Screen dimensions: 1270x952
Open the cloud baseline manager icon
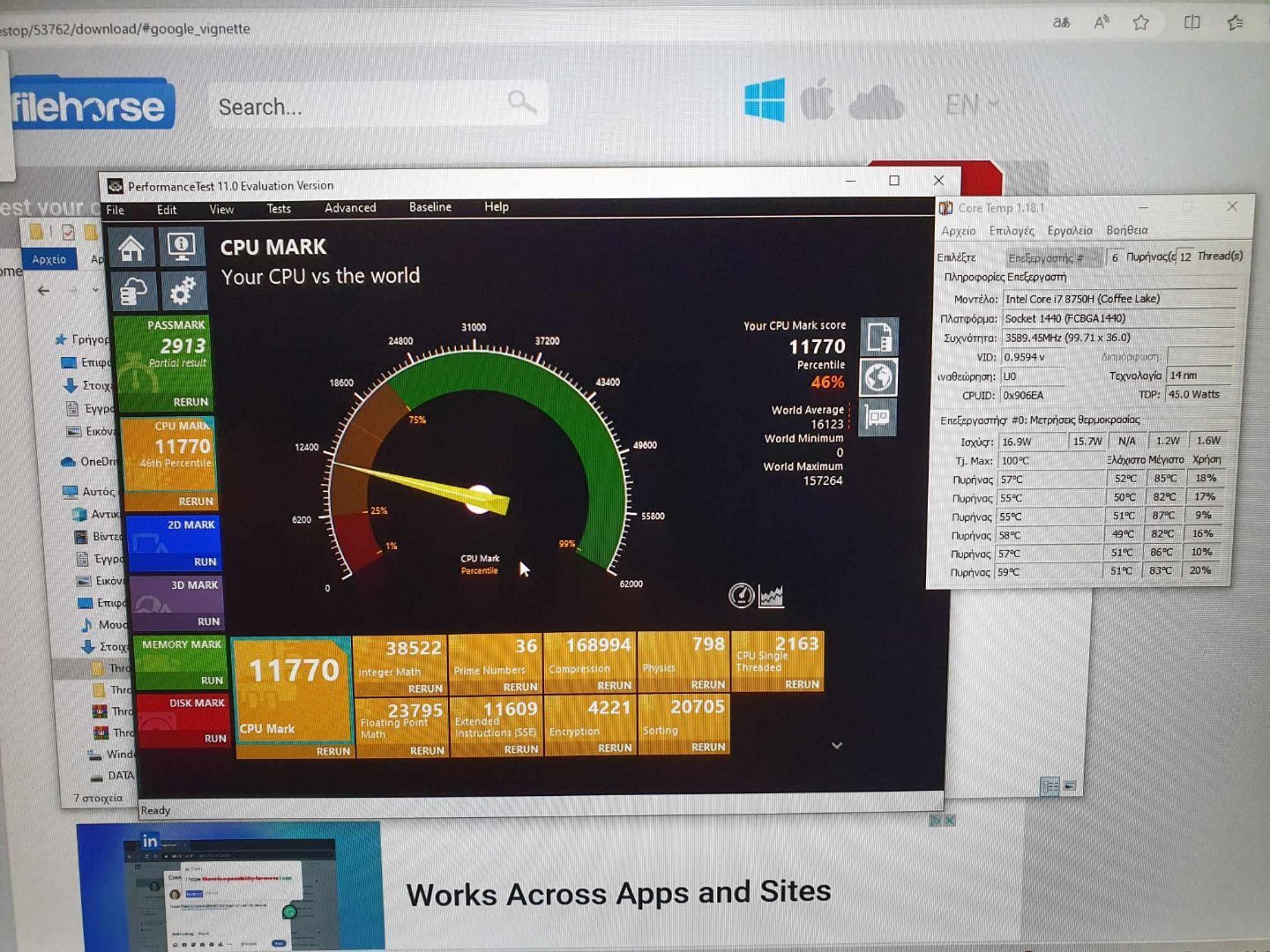click(x=133, y=292)
